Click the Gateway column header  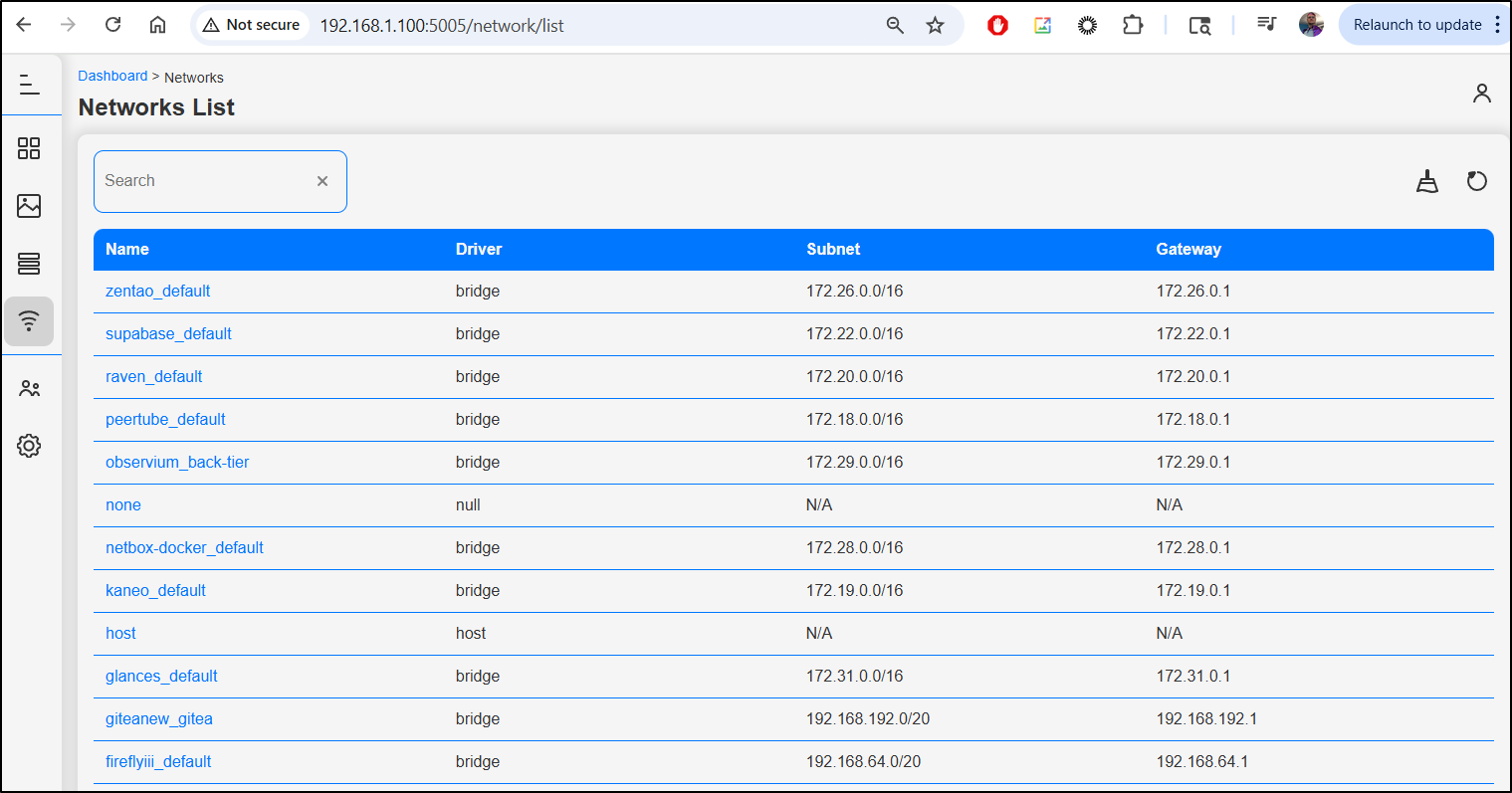tap(1188, 249)
